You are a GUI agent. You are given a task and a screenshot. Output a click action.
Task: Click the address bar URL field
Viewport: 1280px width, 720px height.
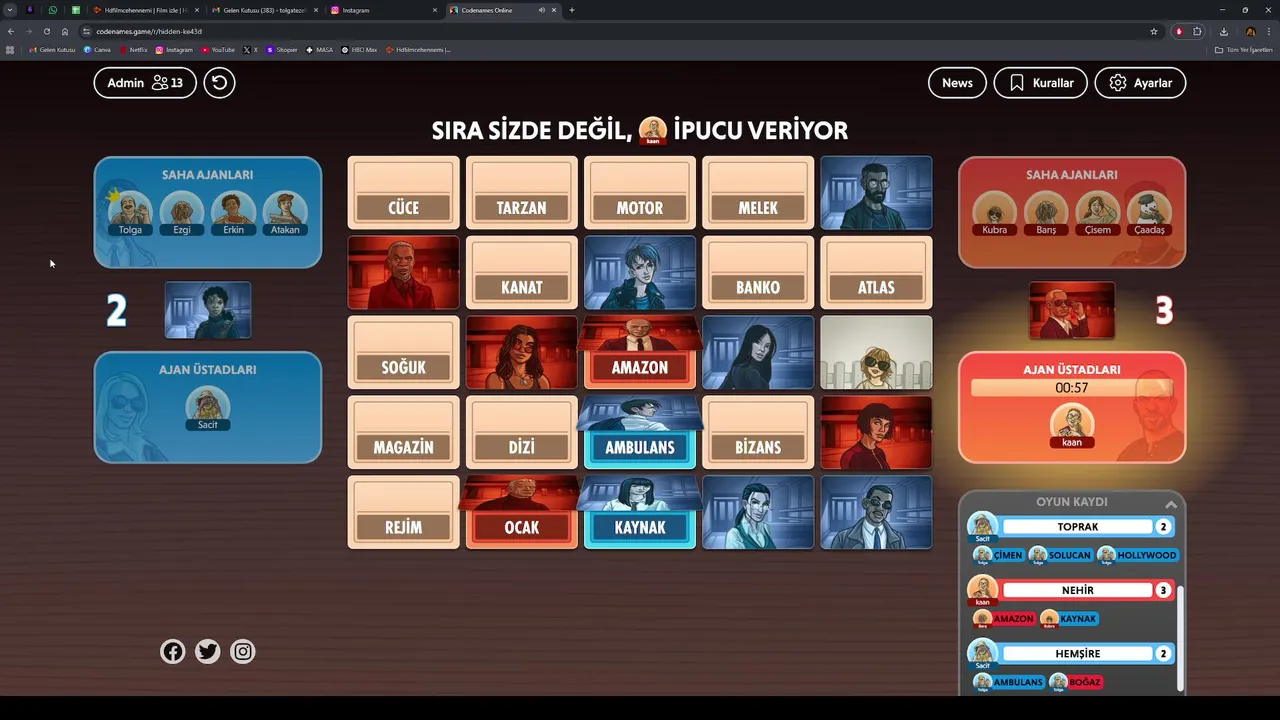click(x=620, y=31)
